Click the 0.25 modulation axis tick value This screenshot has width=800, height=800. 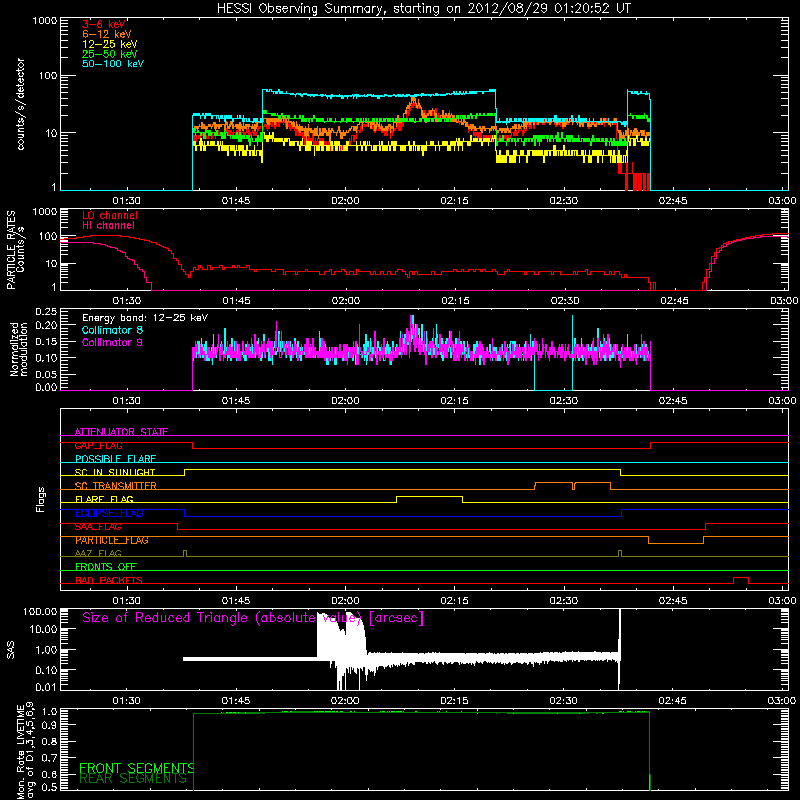[x=46, y=312]
